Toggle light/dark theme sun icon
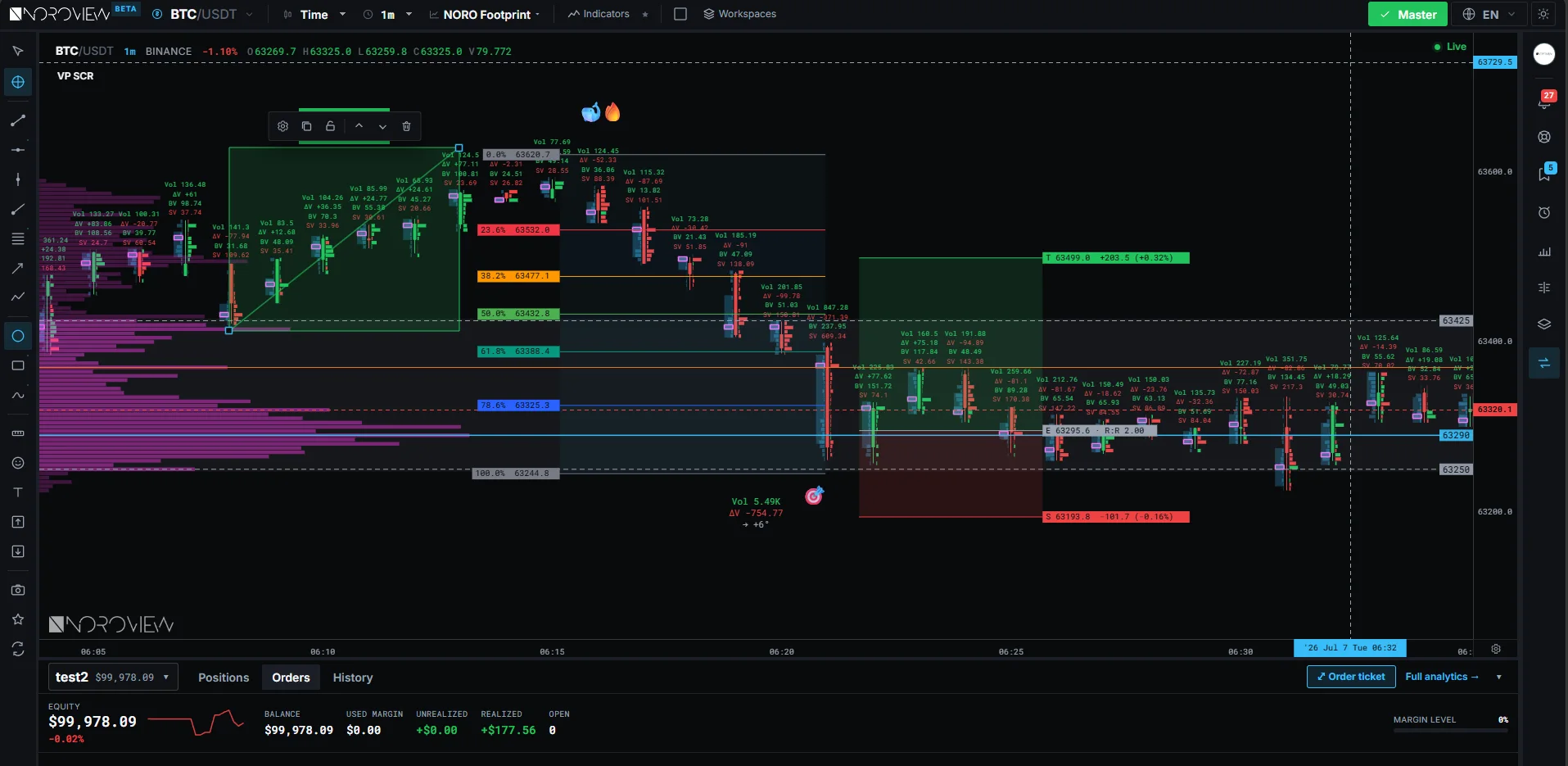The image size is (1568, 766). point(1543,14)
